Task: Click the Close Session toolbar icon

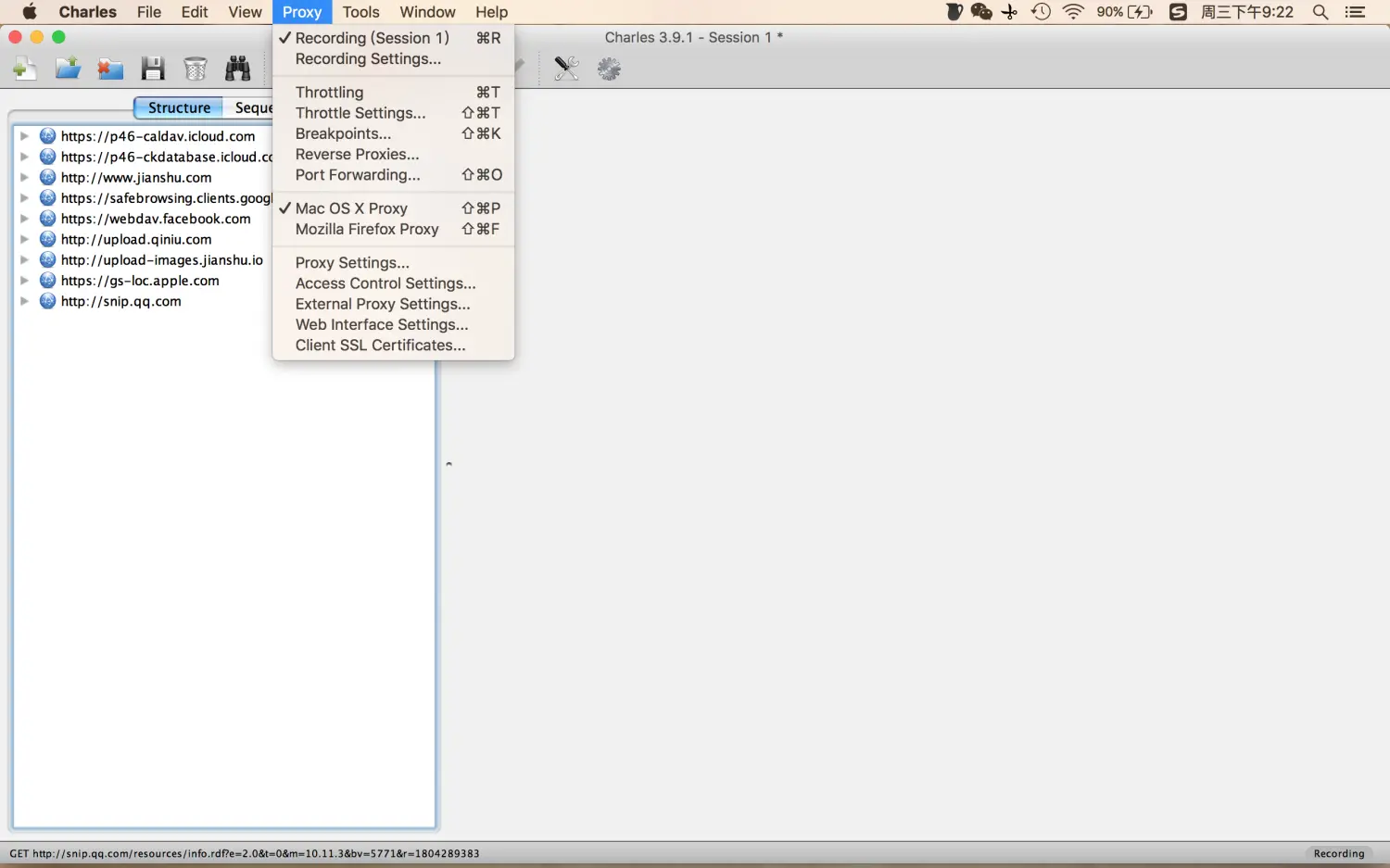Action: [110, 69]
